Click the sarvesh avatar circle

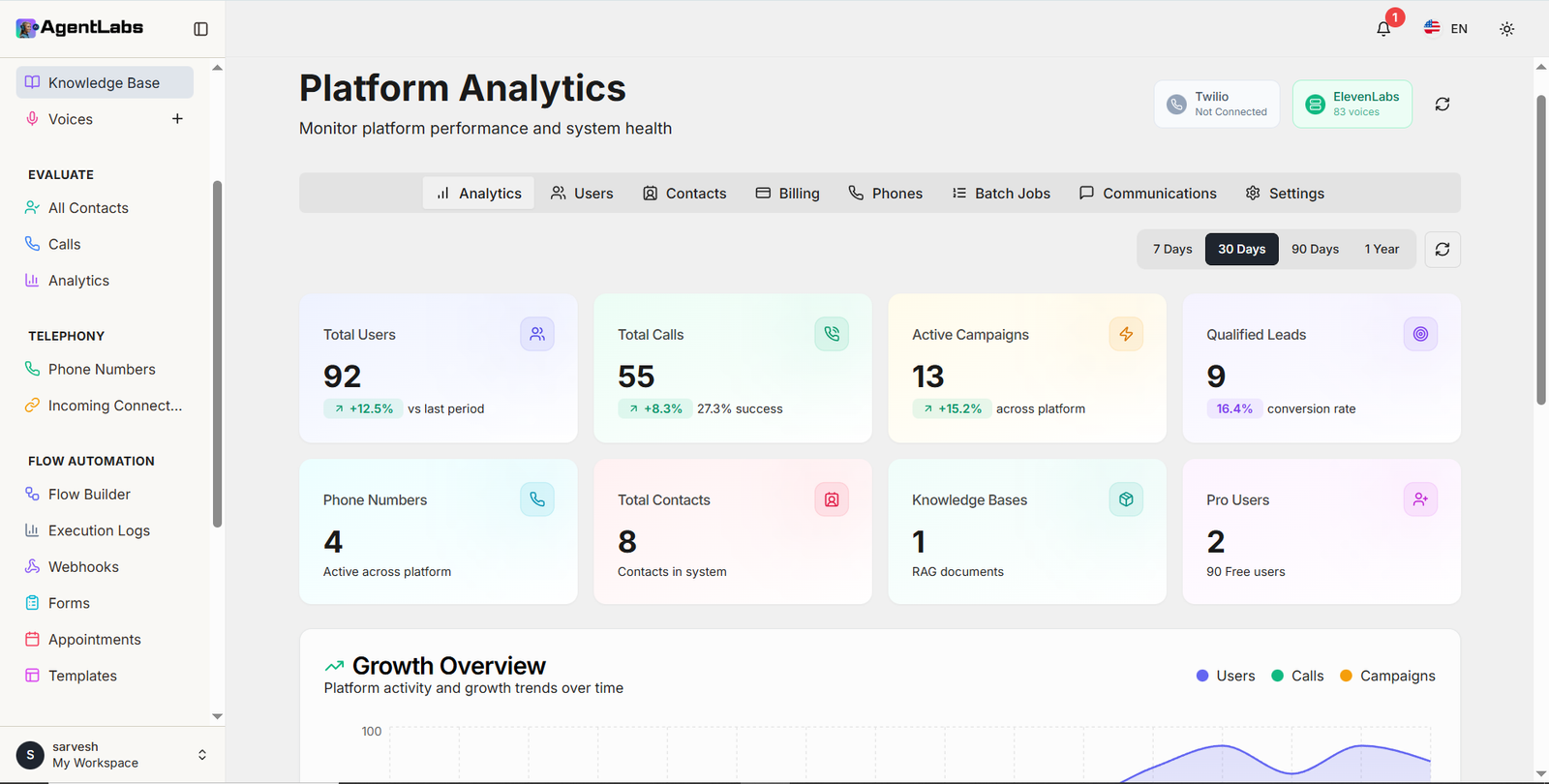pyautogui.click(x=30, y=755)
